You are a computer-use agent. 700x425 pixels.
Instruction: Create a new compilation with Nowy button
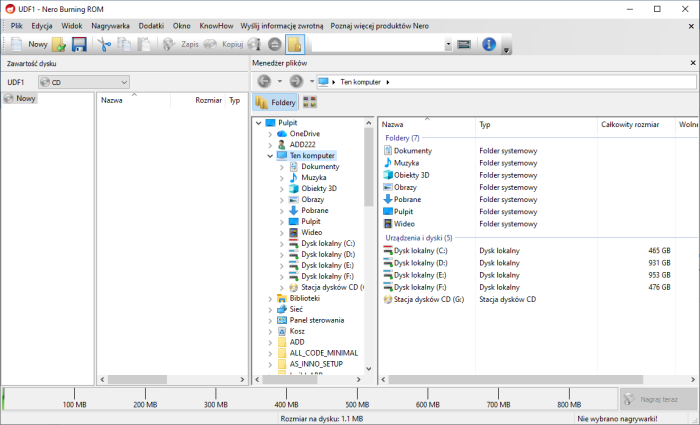29,44
